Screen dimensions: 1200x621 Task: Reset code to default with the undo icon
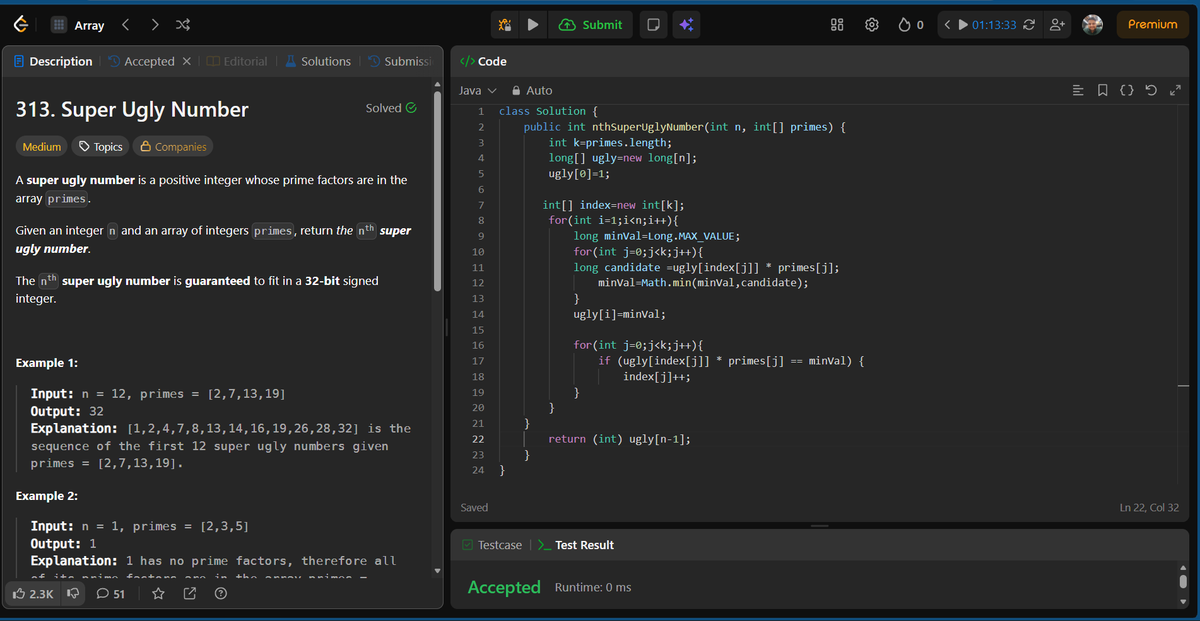coord(1150,91)
